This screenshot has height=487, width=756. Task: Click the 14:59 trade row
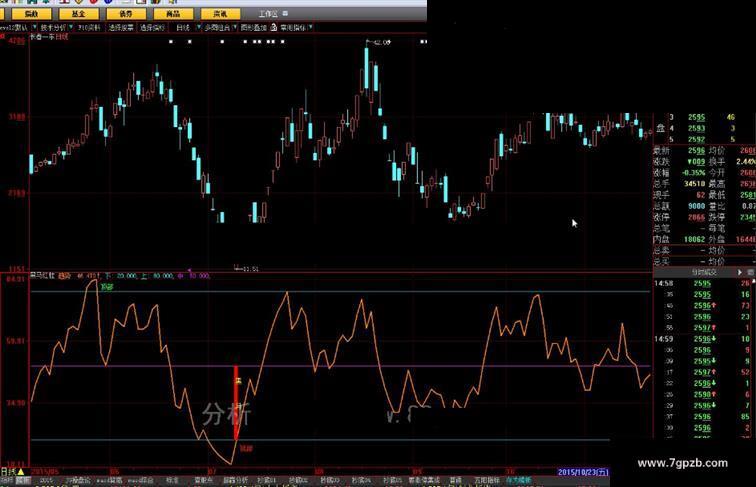point(704,339)
